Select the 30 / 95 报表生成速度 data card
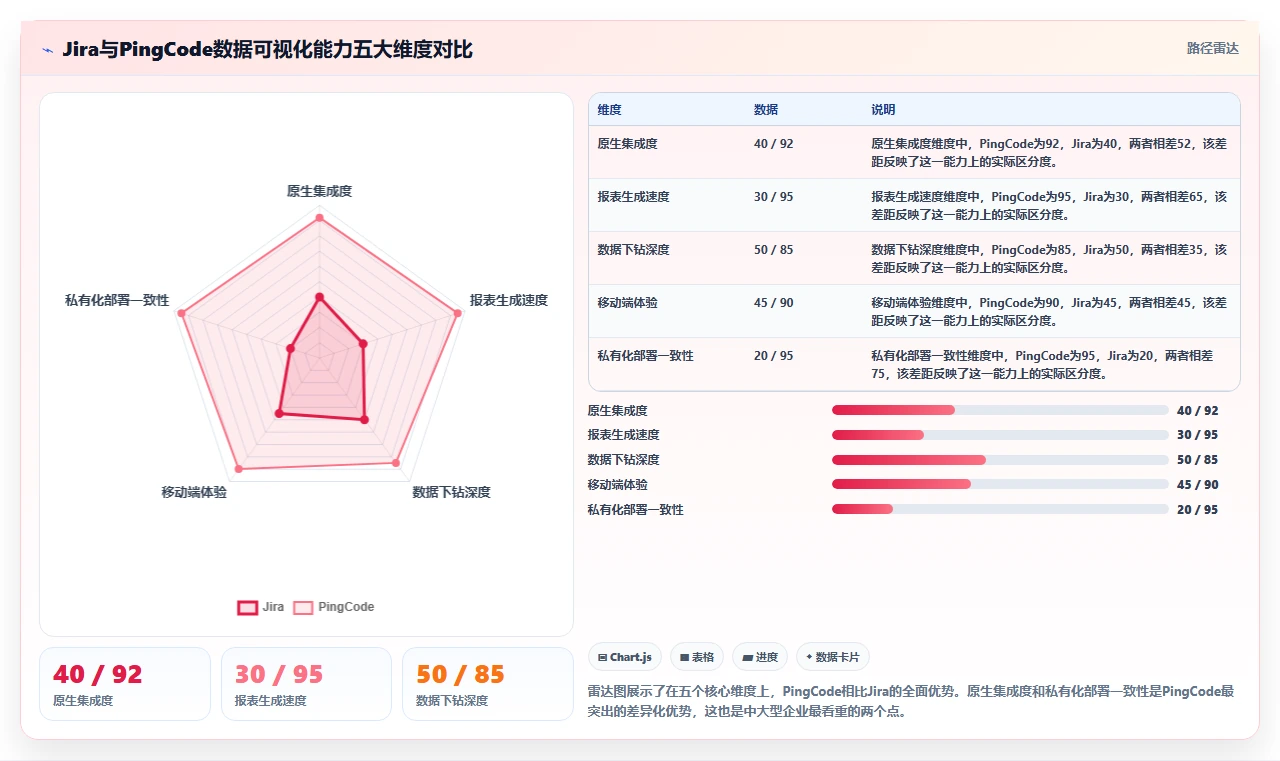 tap(306, 684)
